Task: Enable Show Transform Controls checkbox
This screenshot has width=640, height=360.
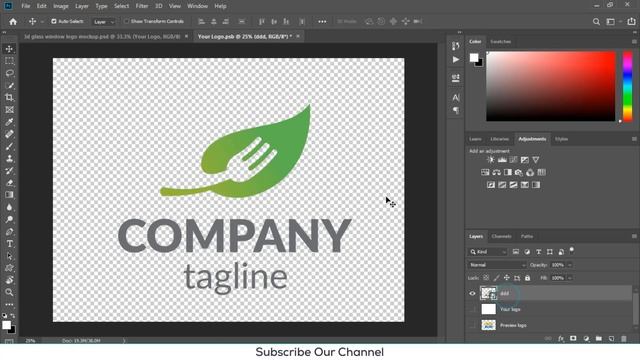Action: pyautogui.click(x=127, y=21)
